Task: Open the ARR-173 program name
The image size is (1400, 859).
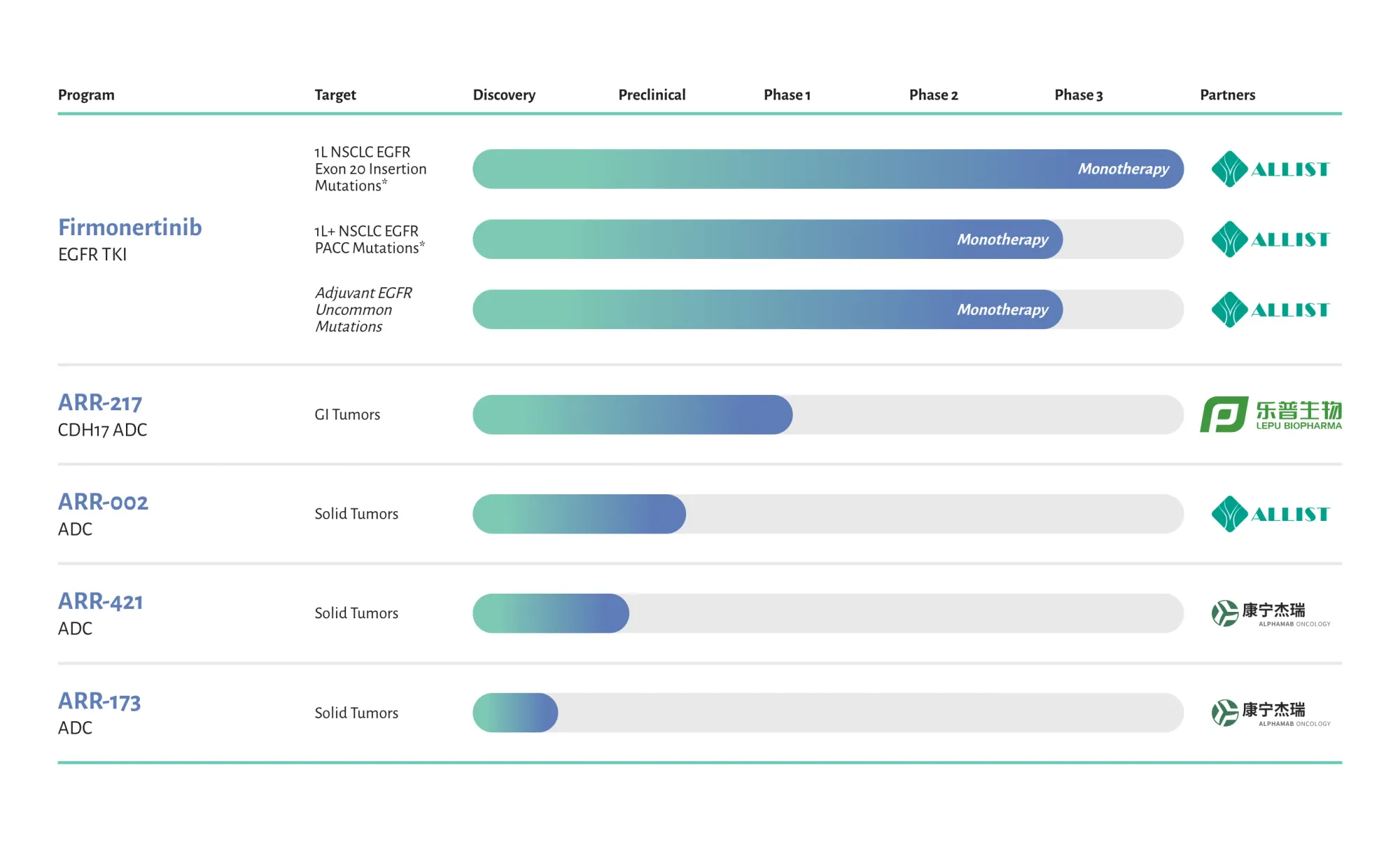Action: (x=99, y=701)
